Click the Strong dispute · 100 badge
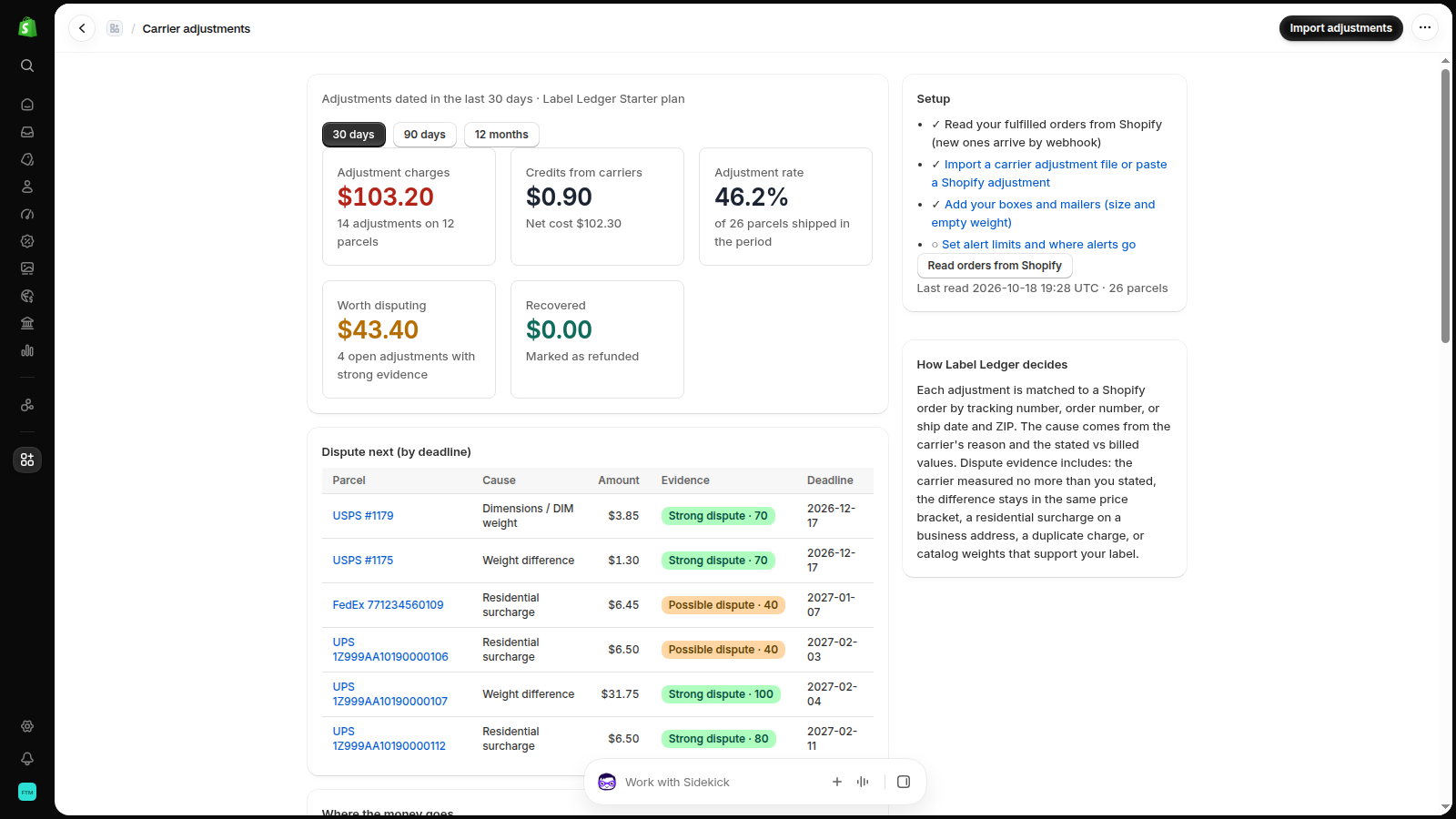1456x819 pixels. click(721, 694)
